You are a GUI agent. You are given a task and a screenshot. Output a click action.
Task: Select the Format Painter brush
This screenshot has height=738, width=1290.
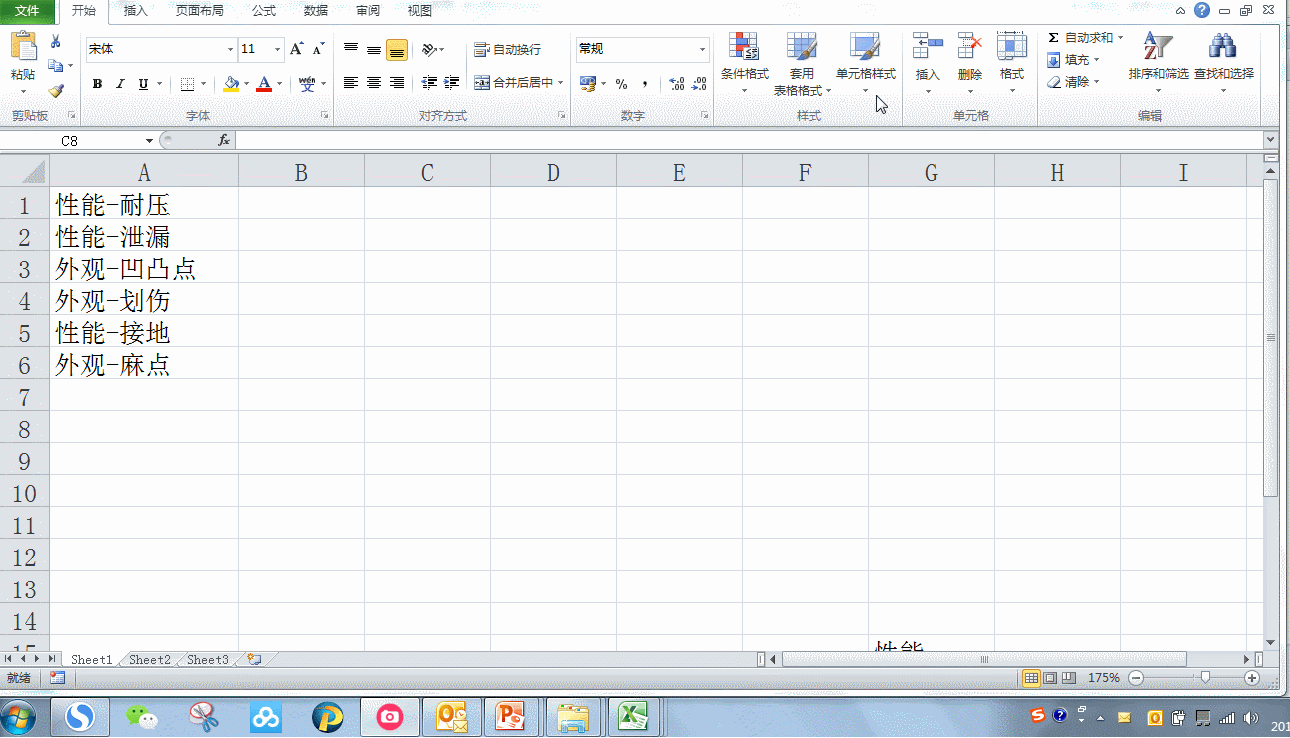tap(55, 90)
